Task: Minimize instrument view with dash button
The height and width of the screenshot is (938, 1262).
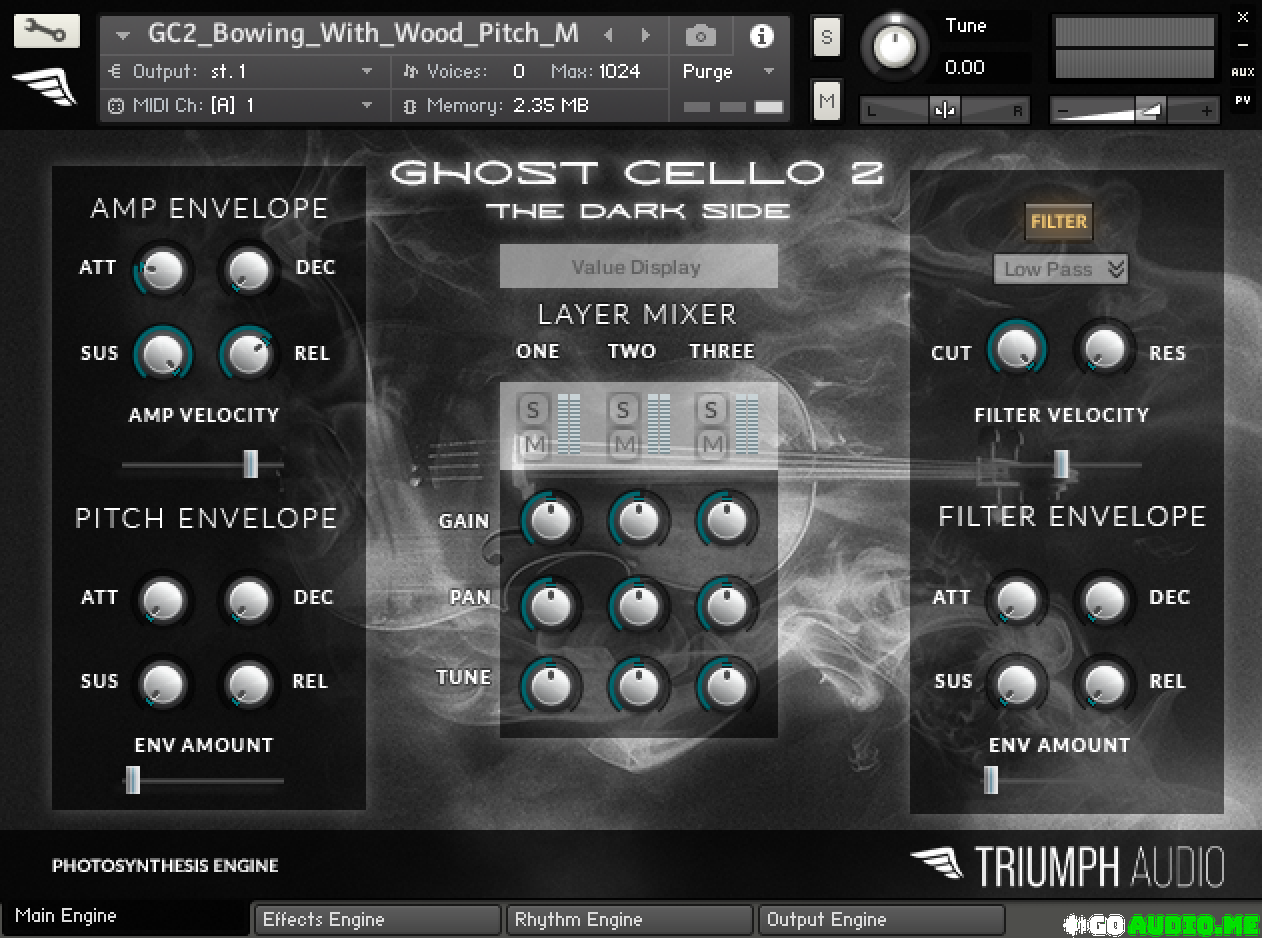Action: pyautogui.click(x=1243, y=45)
